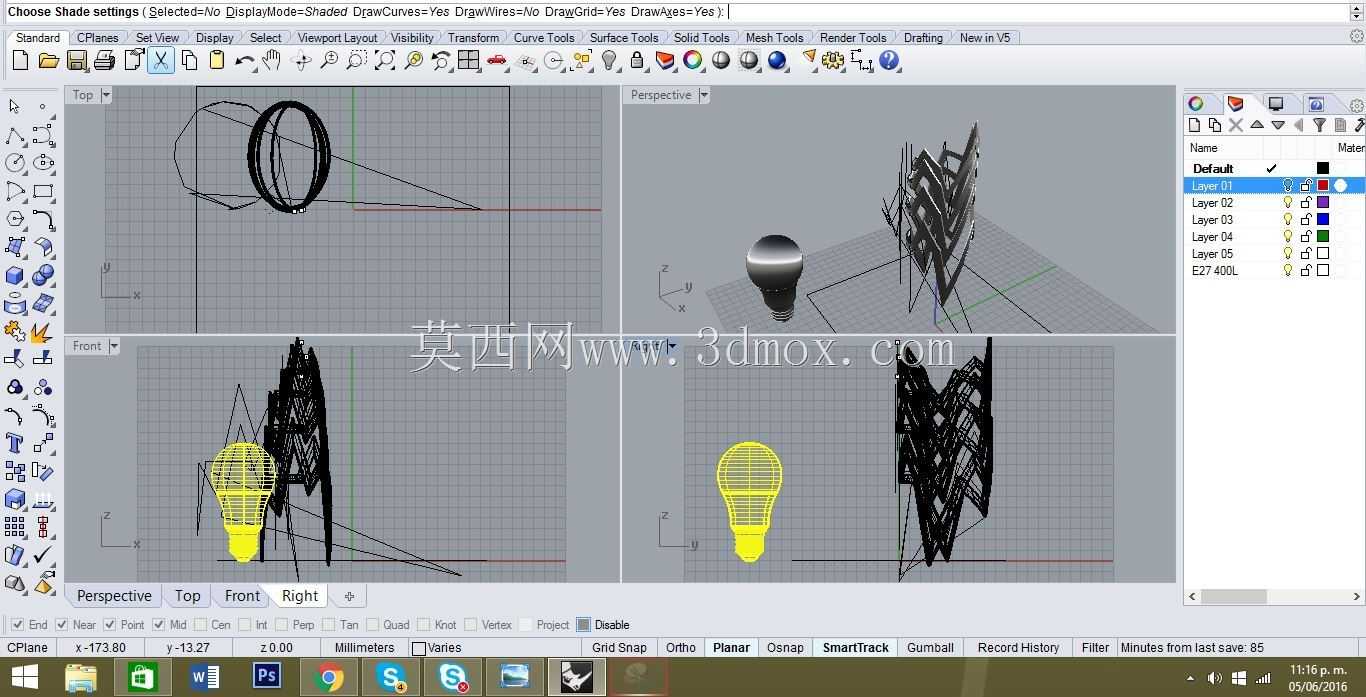Click the layer filter funnel icon
Screen dimensions: 1366x697
tap(1319, 125)
